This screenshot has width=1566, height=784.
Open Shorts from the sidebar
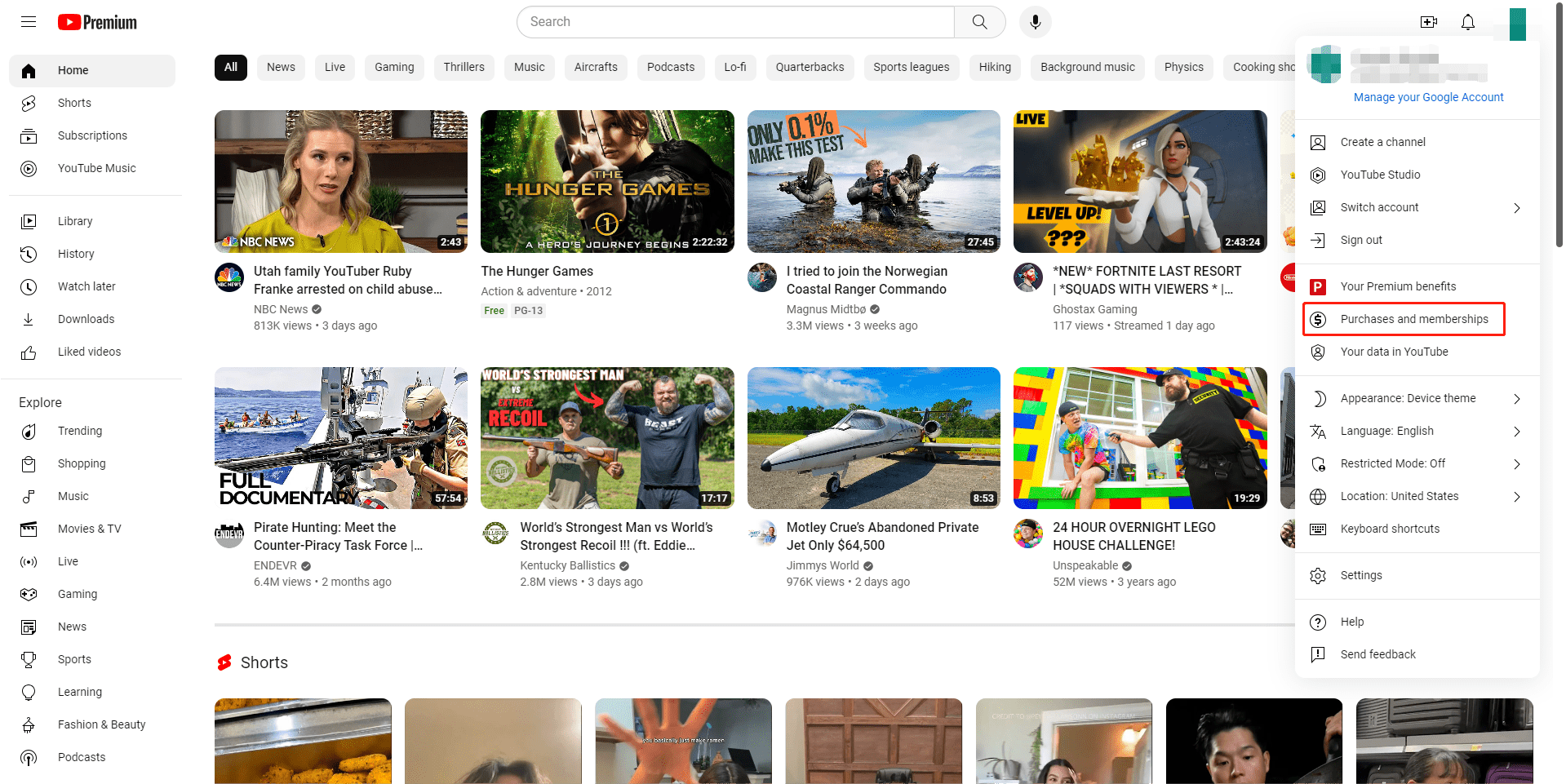(74, 103)
